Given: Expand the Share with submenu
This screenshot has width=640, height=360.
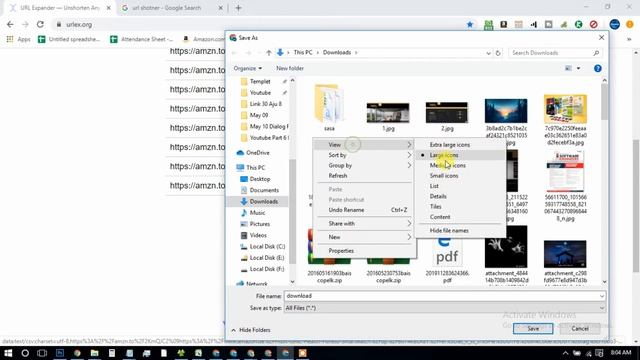Looking at the screenshot, I should click(364, 224).
